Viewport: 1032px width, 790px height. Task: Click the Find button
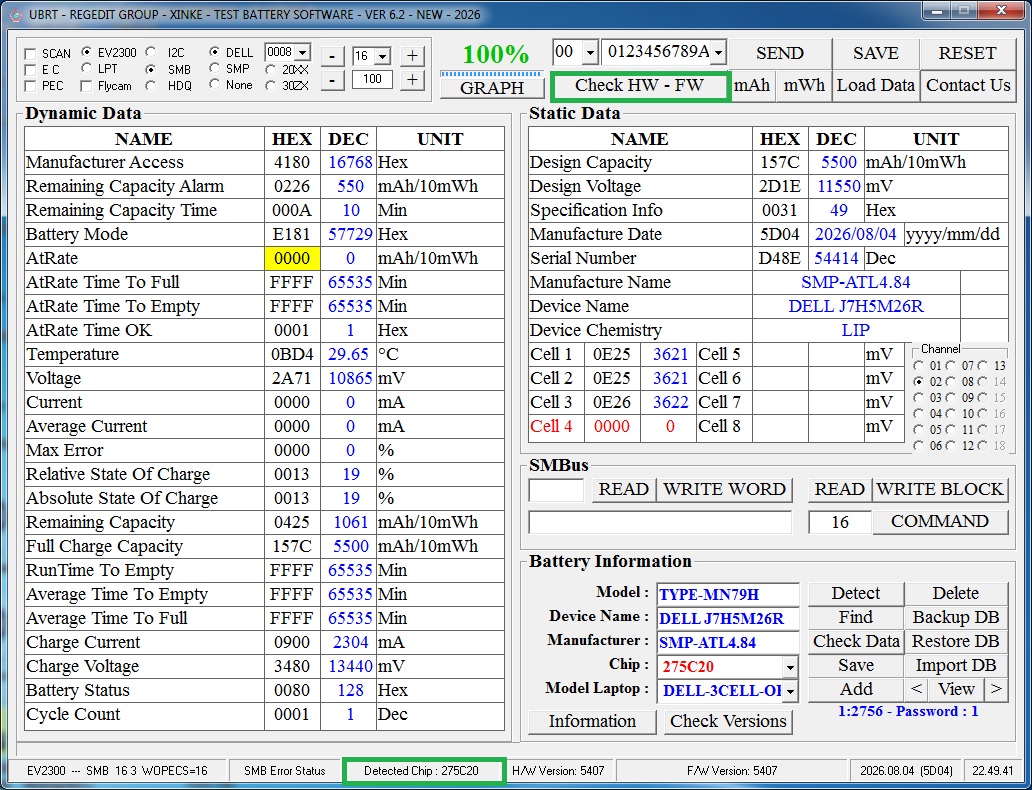point(856,618)
